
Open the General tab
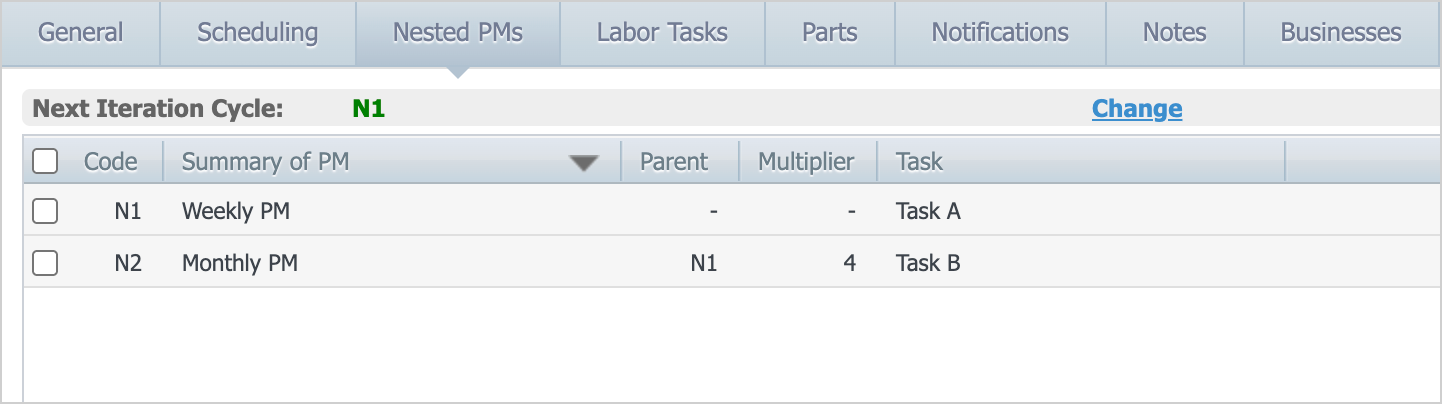click(80, 33)
